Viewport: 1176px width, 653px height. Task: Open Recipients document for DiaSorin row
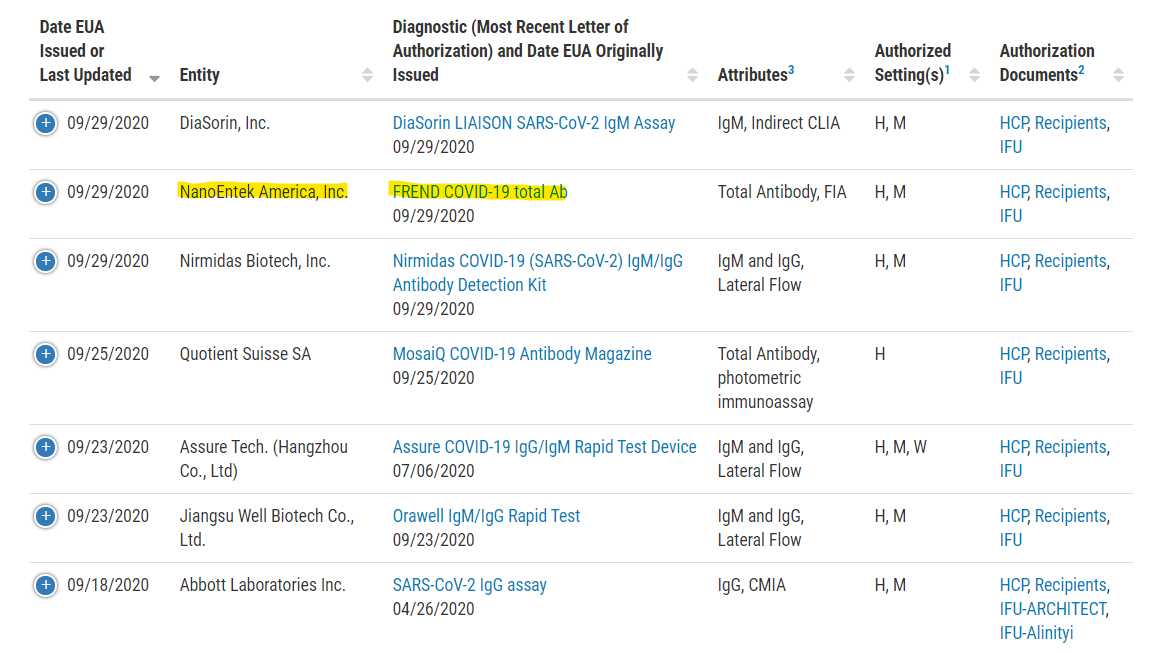[x=1071, y=123]
